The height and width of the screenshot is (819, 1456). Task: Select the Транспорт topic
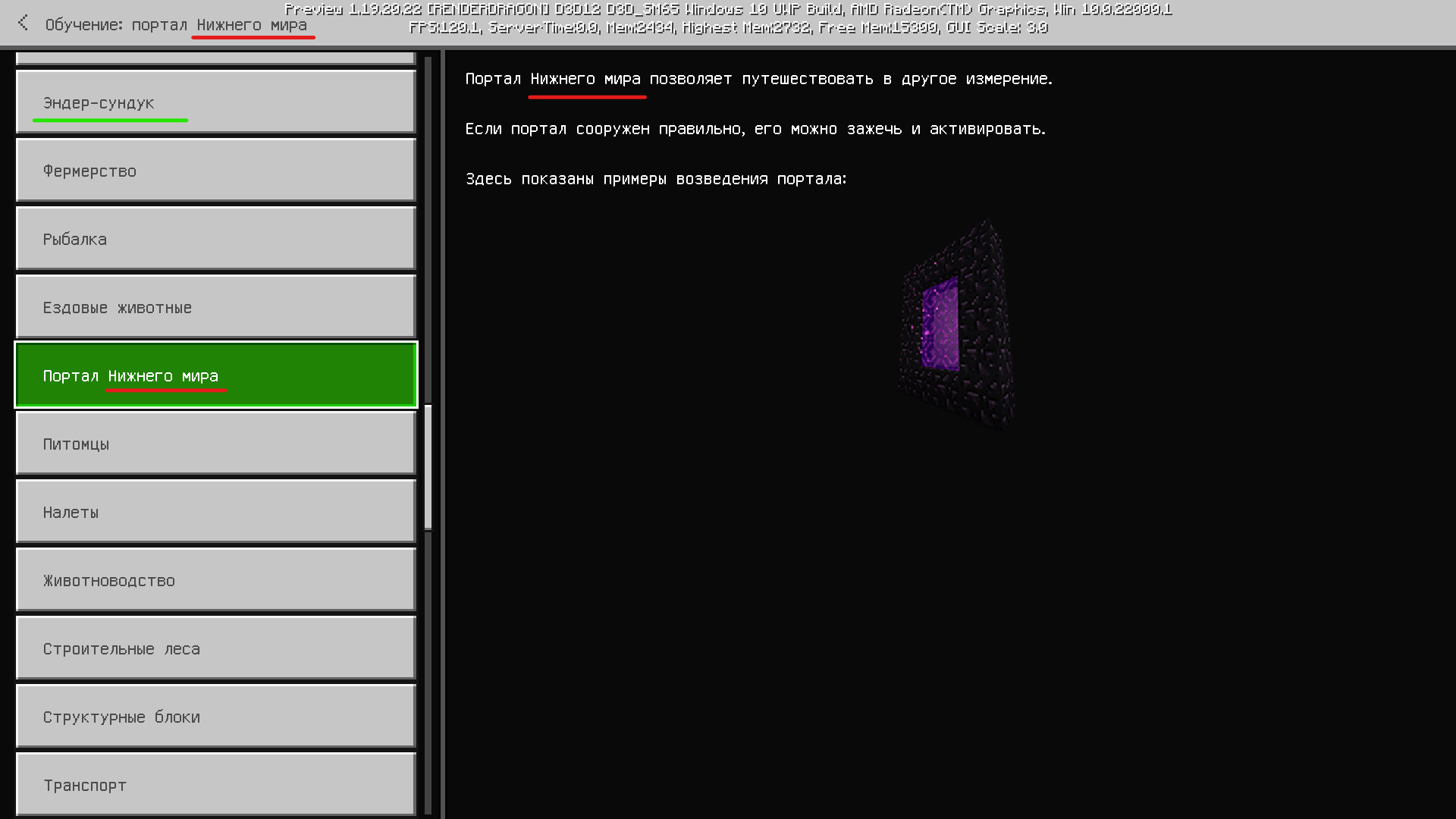[x=215, y=785]
